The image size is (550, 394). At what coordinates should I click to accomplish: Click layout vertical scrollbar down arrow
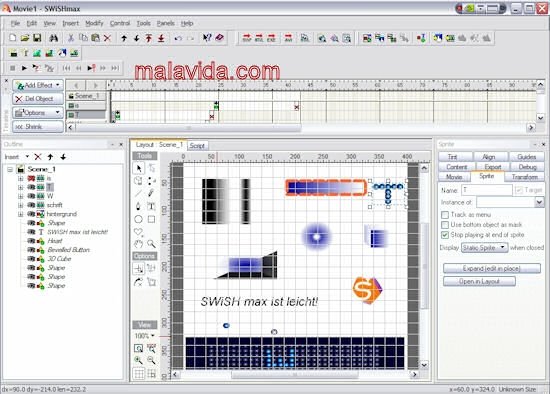[x=424, y=365]
